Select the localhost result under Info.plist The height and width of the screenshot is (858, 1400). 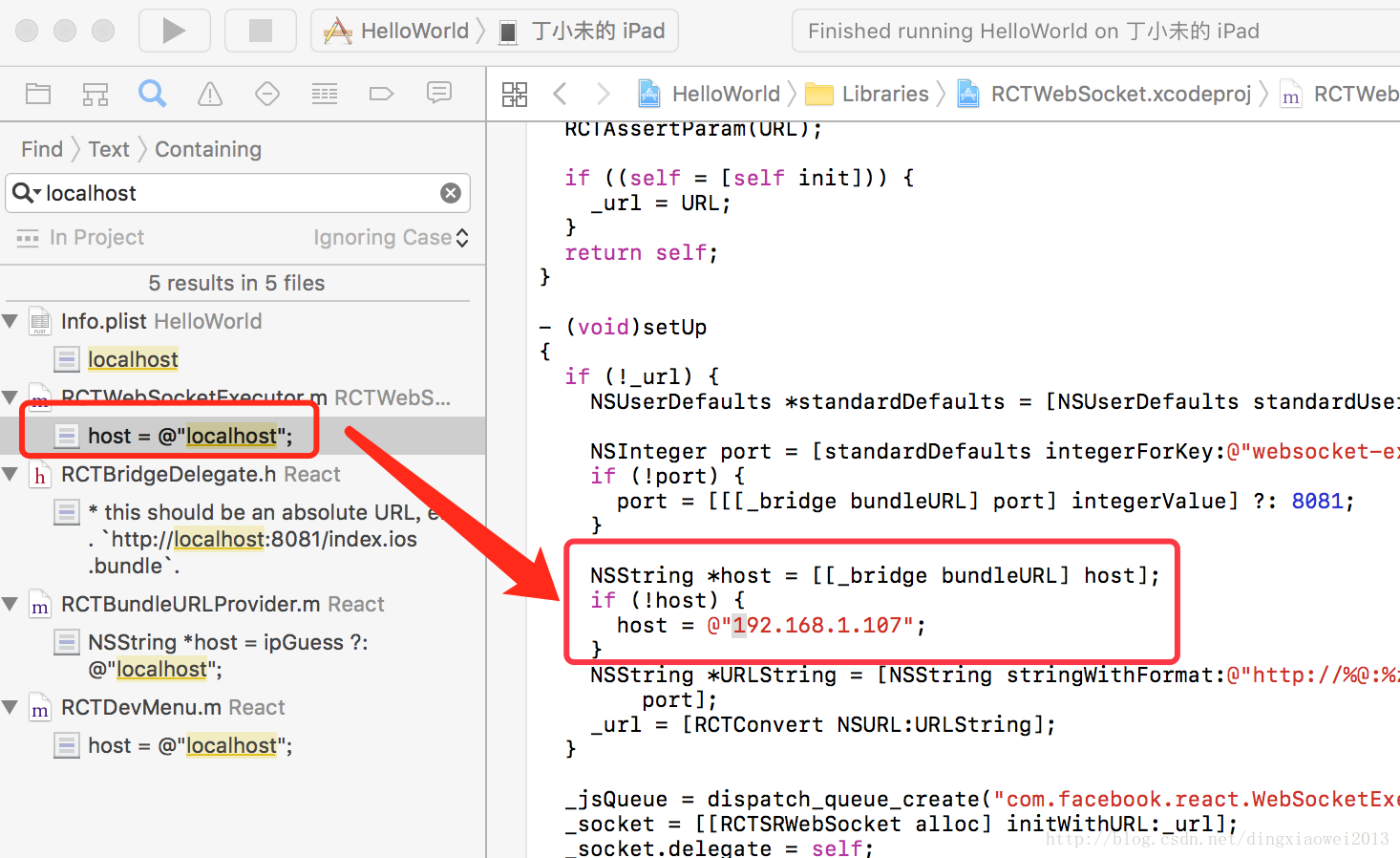(133, 359)
